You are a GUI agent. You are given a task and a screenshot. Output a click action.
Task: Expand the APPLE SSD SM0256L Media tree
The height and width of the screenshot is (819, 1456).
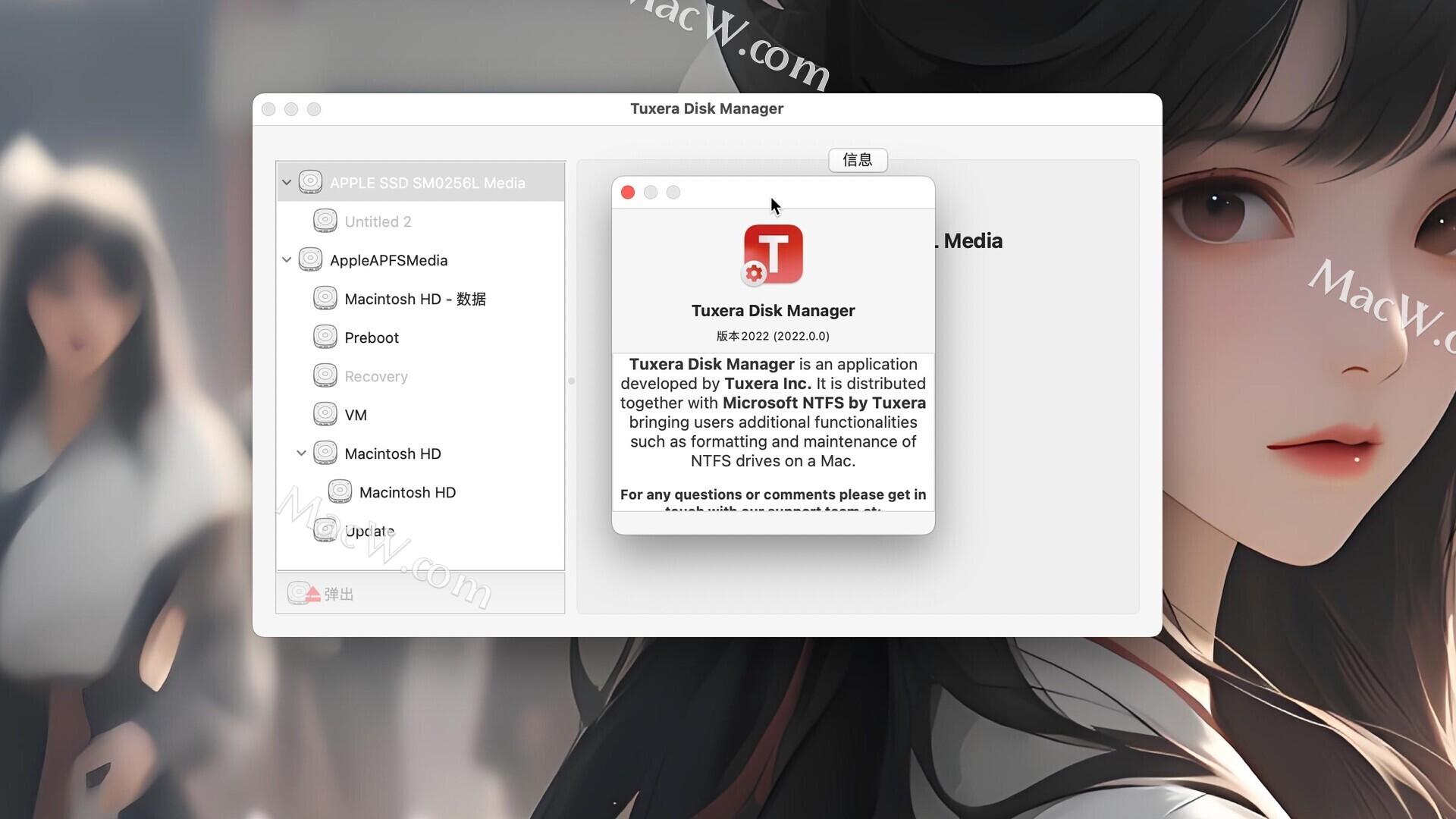287,182
